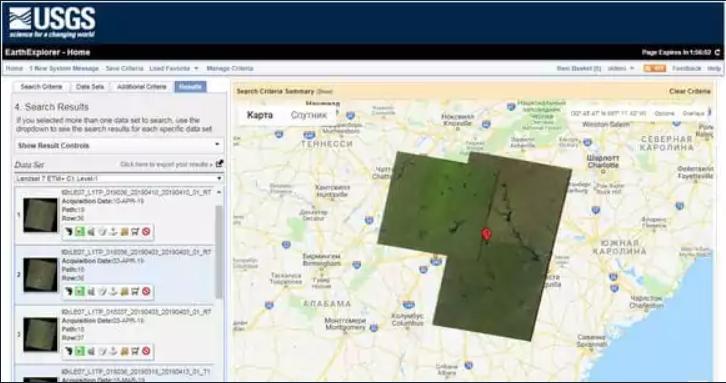Screen dimensions: 726x383
Task: Show footprint for result 3 scene
Action: 69,351
